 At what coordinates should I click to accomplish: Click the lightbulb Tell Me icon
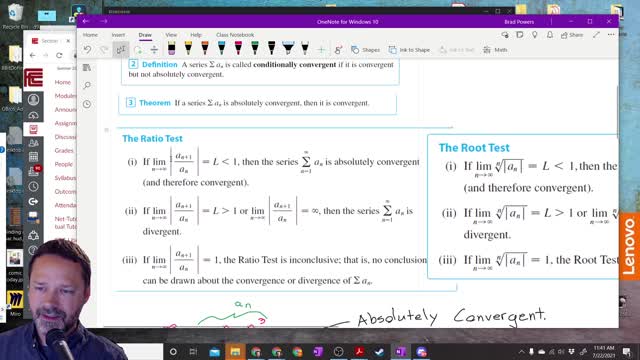[x=535, y=35]
